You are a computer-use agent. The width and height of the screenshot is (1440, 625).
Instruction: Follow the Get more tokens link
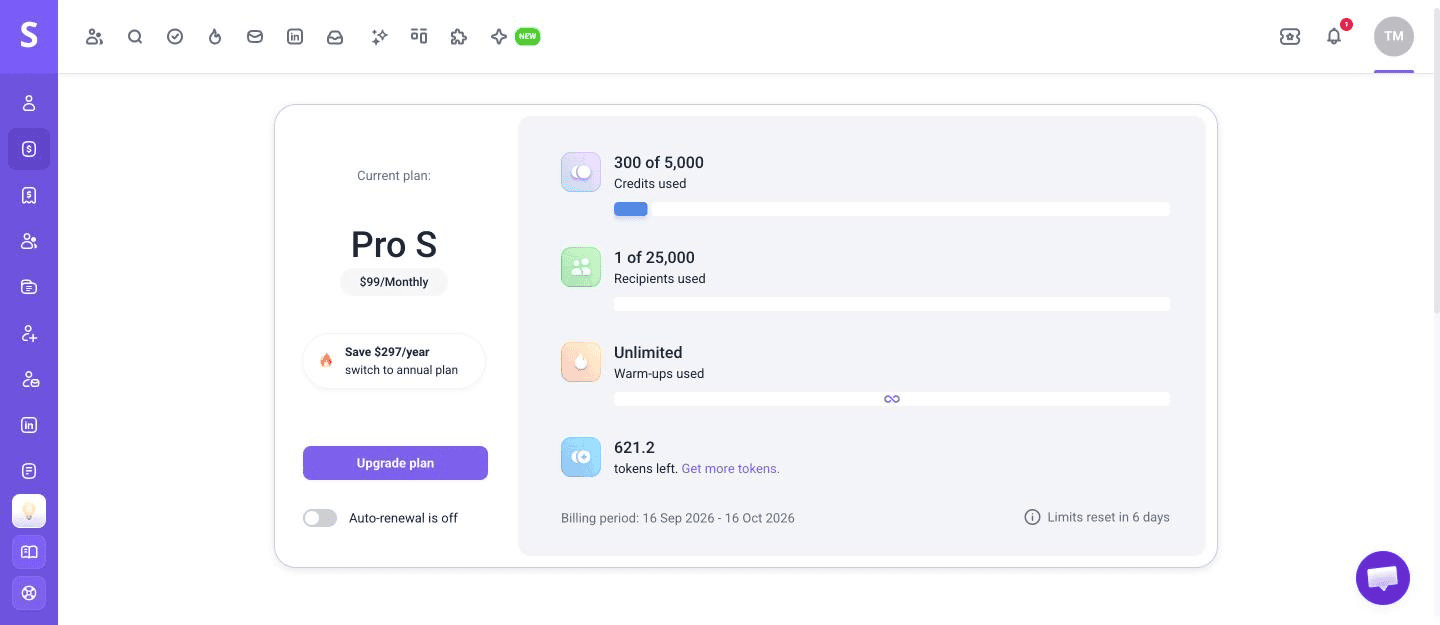click(x=730, y=468)
